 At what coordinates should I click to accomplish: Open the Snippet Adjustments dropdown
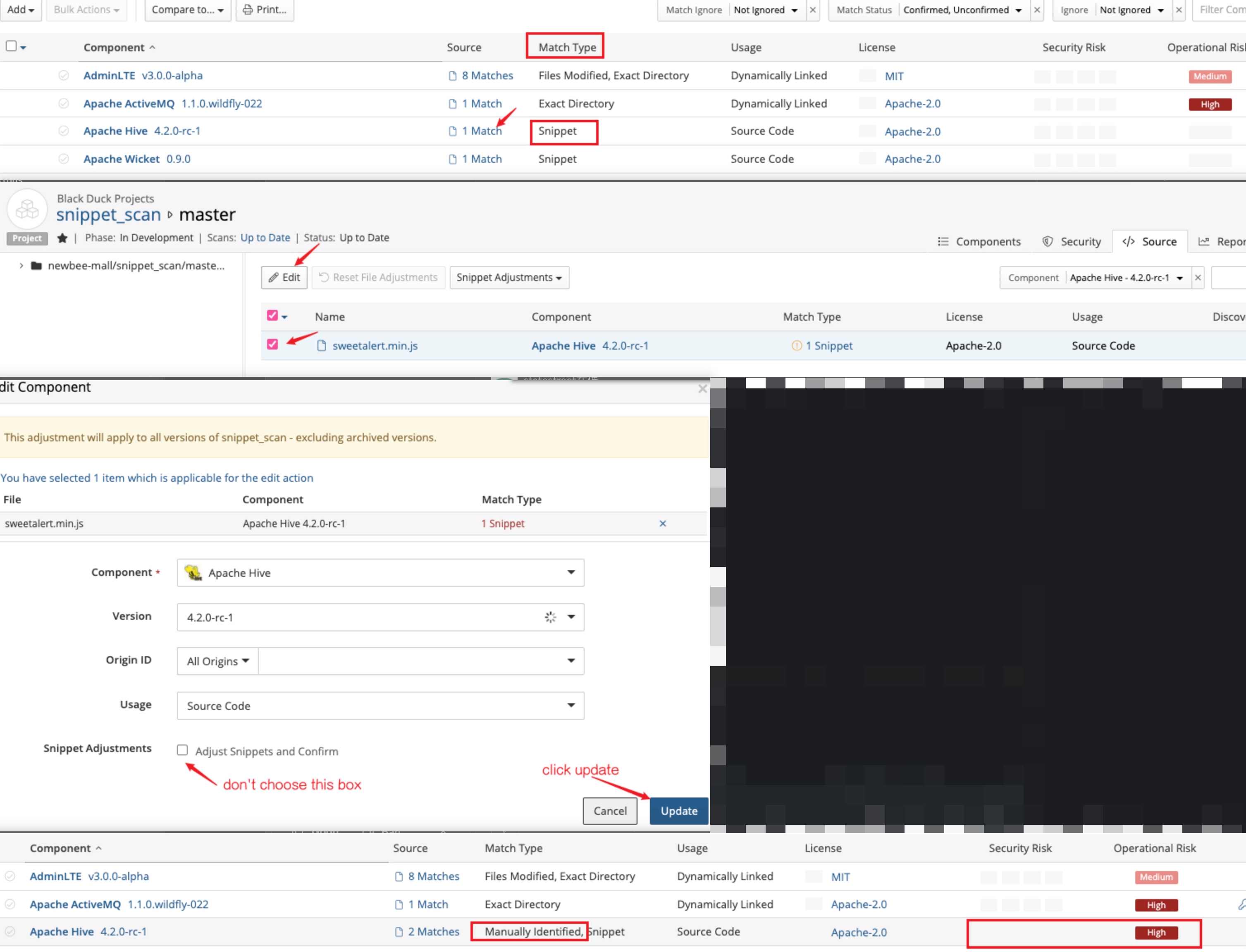509,277
